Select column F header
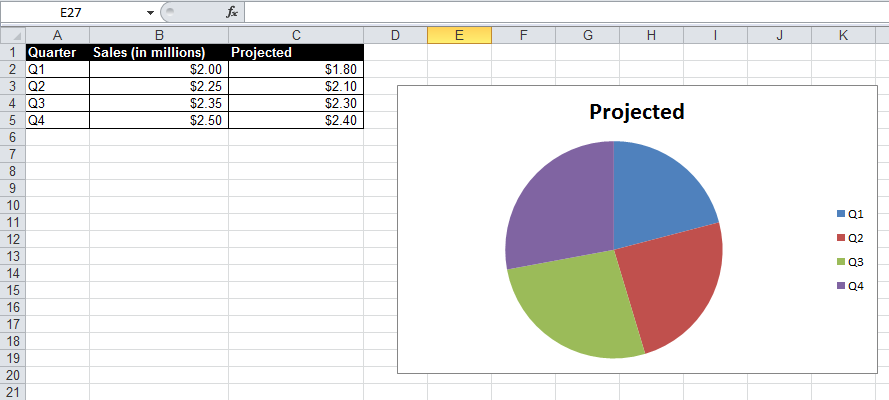The height and width of the screenshot is (400, 889). (x=523, y=35)
